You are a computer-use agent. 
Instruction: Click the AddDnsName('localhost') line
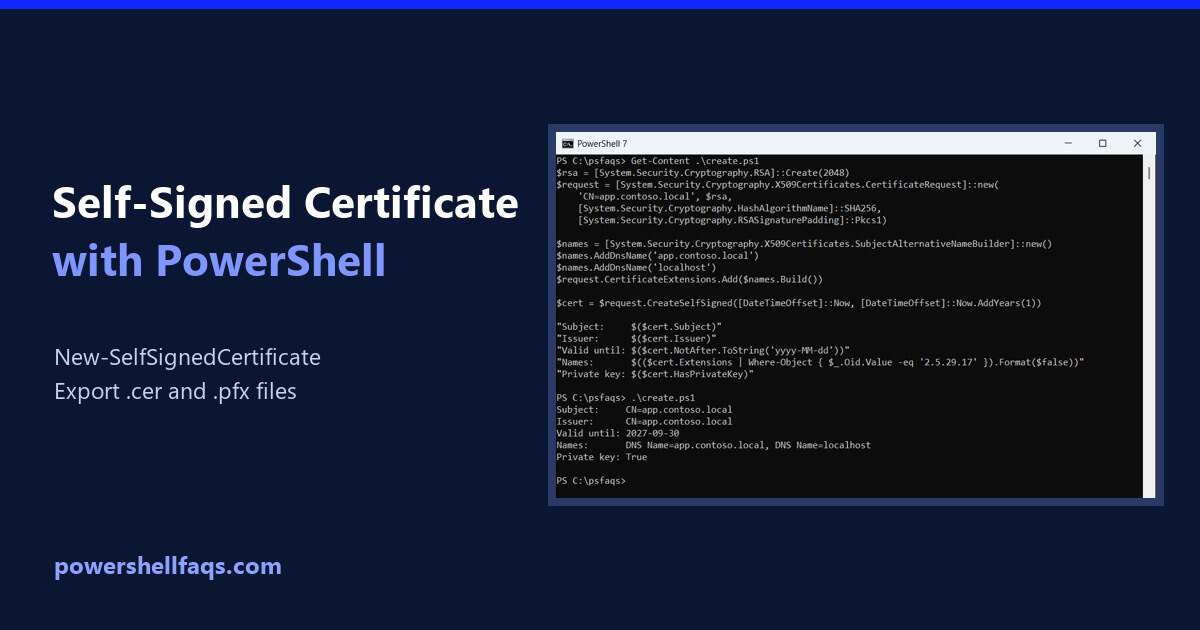[637, 267]
